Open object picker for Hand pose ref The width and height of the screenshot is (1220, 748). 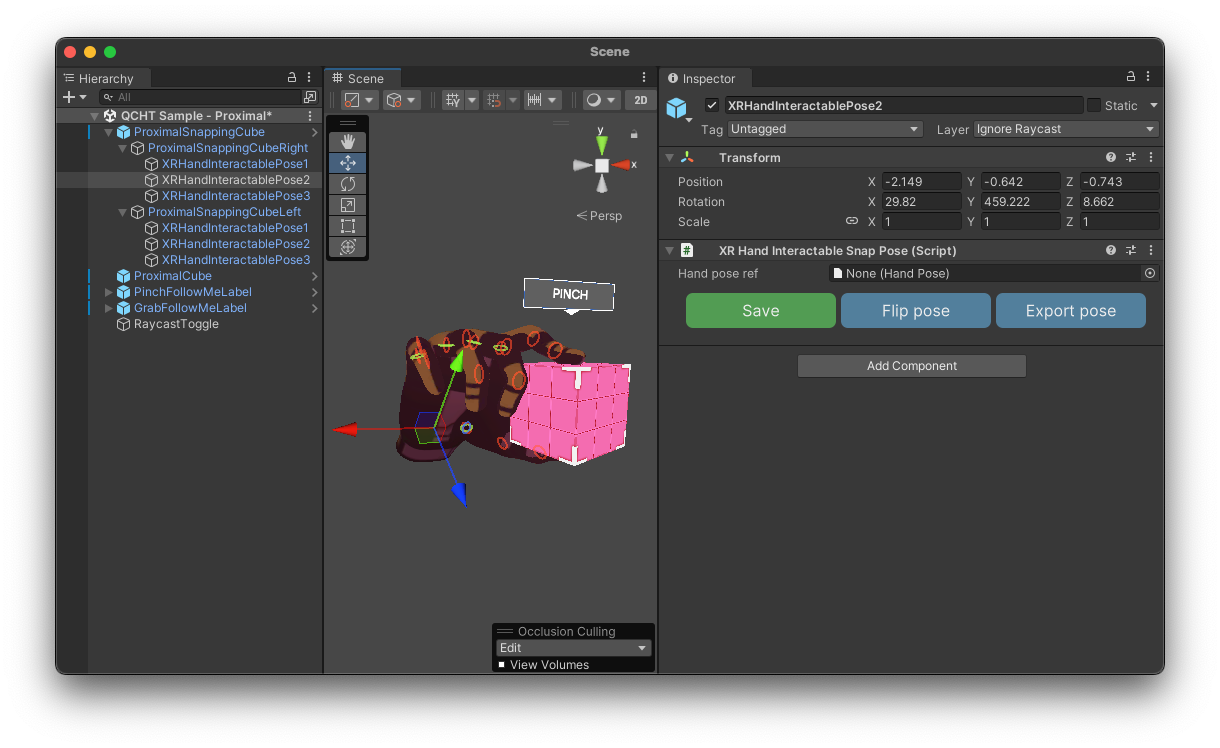[1150, 273]
